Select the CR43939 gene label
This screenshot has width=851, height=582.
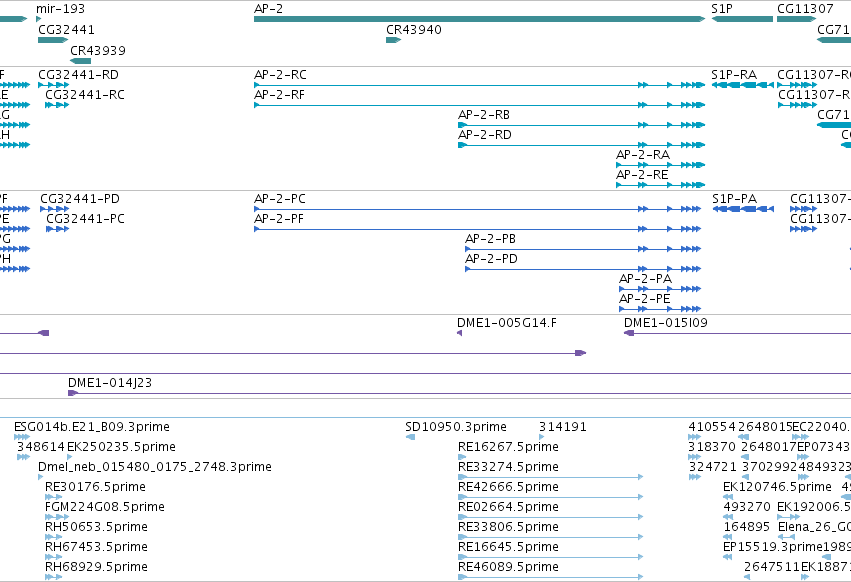(98, 50)
